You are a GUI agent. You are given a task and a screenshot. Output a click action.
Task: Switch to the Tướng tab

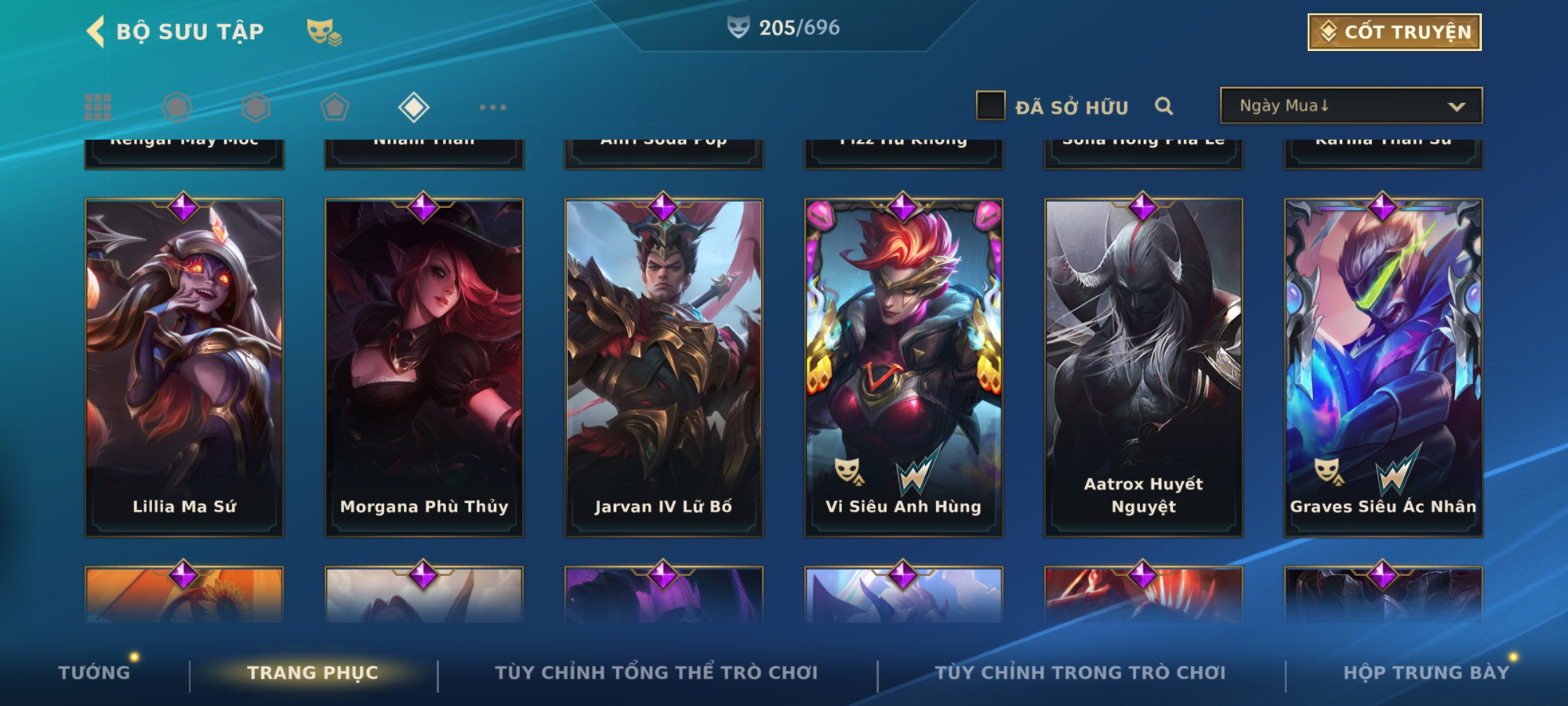[94, 672]
